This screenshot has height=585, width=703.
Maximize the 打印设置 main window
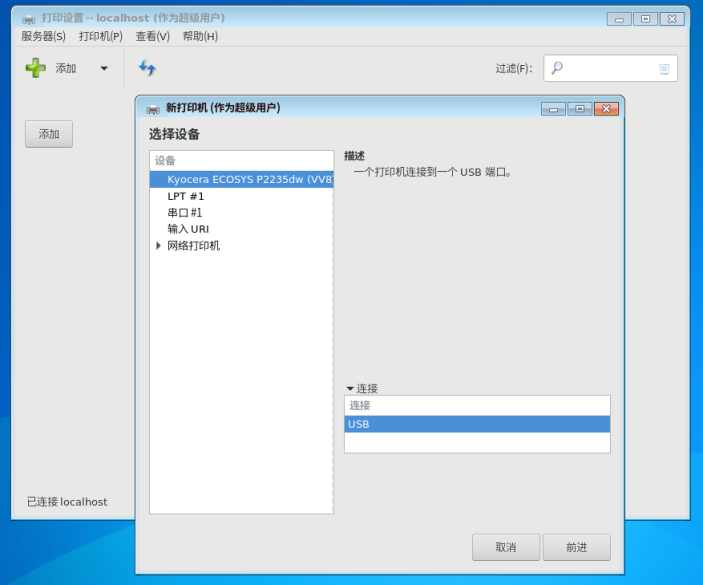click(x=645, y=19)
